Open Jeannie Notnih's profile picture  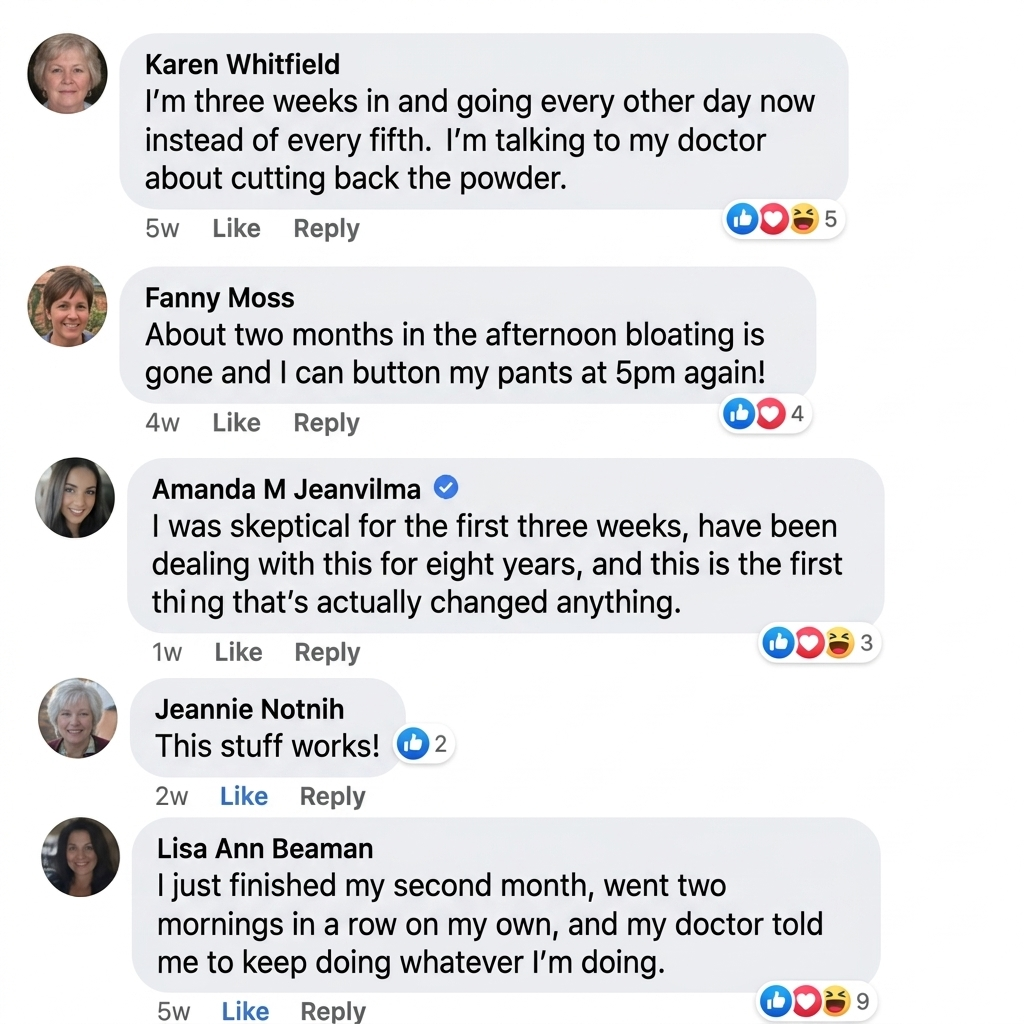pyautogui.click(x=78, y=718)
